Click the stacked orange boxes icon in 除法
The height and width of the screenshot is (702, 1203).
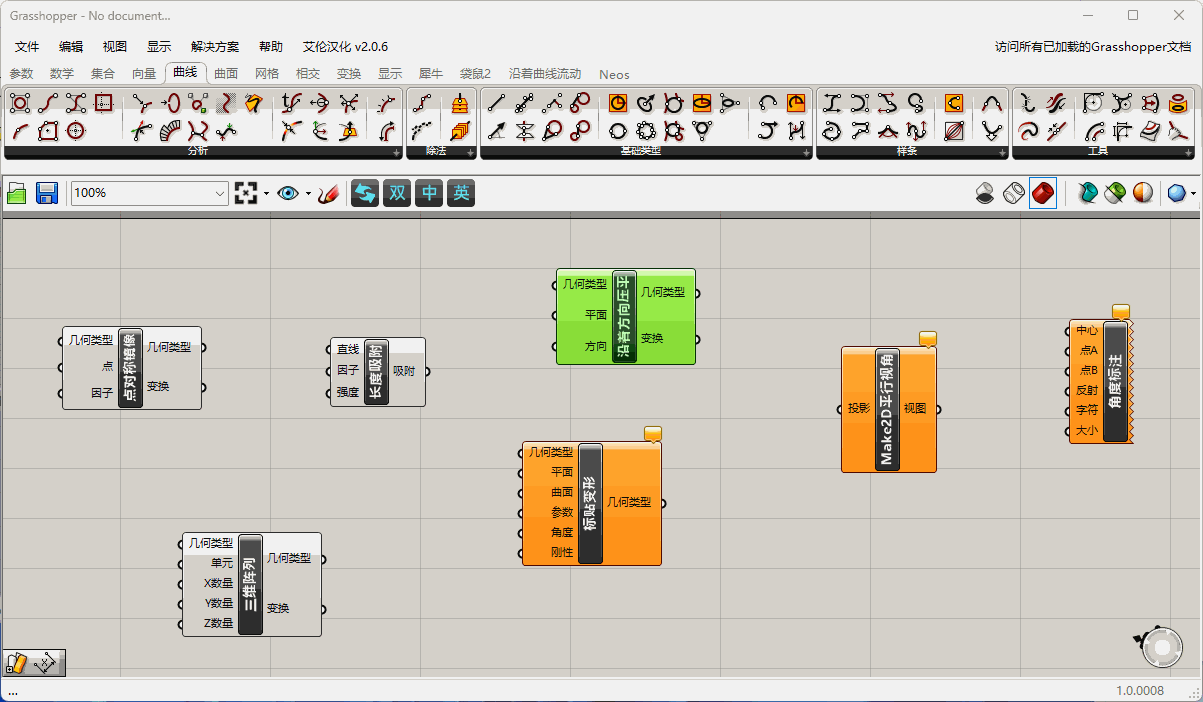pyautogui.click(x=459, y=103)
